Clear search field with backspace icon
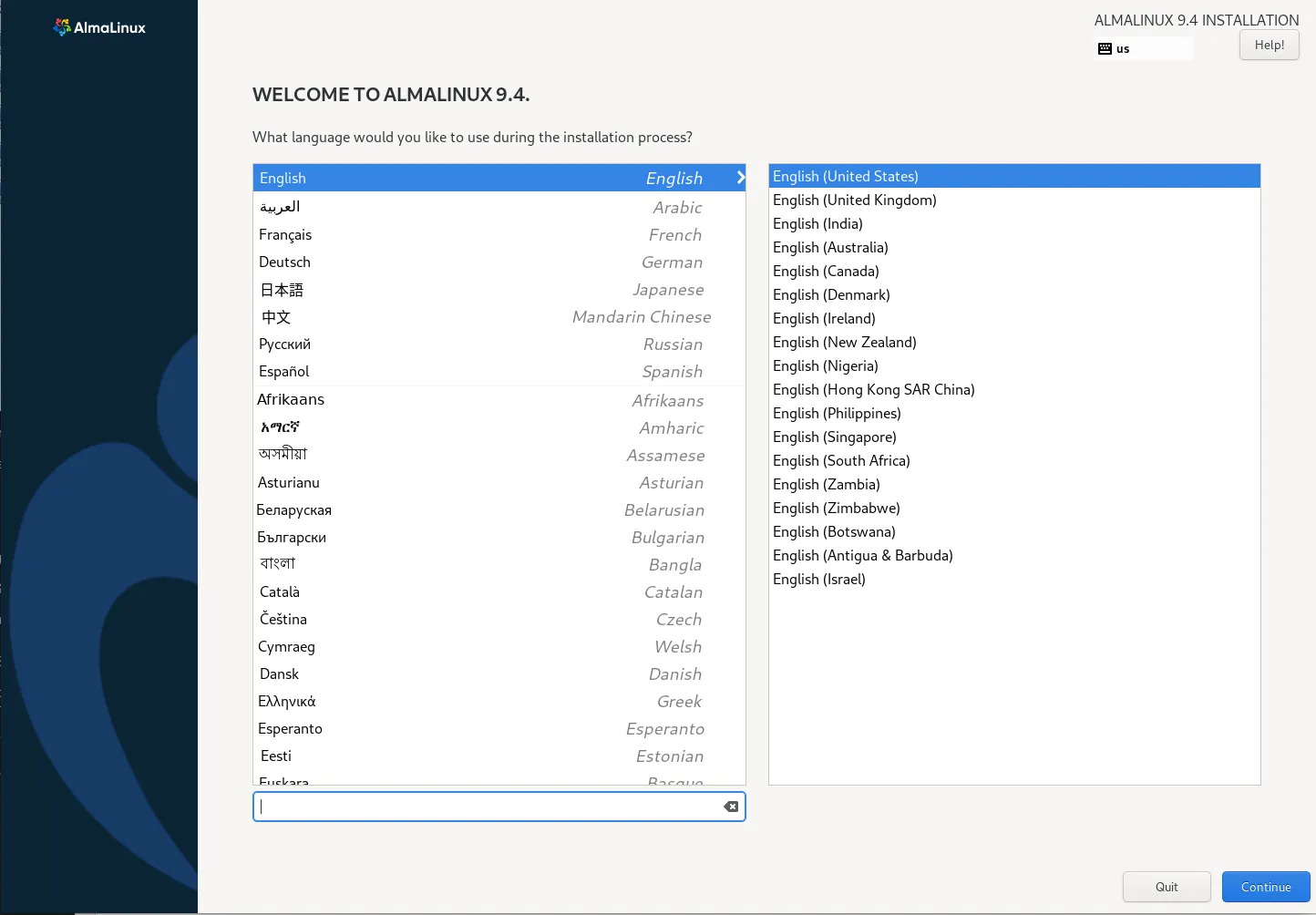The image size is (1316, 915). coord(731,807)
